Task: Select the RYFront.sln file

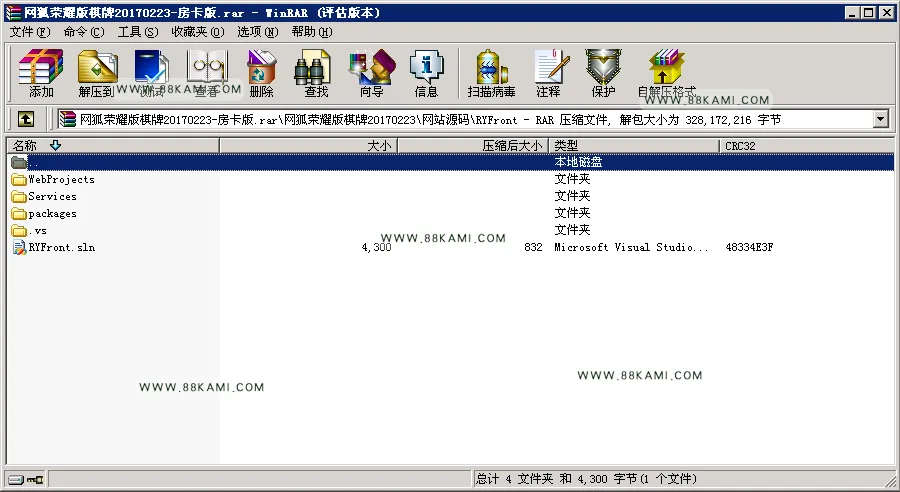Action: tap(61, 247)
